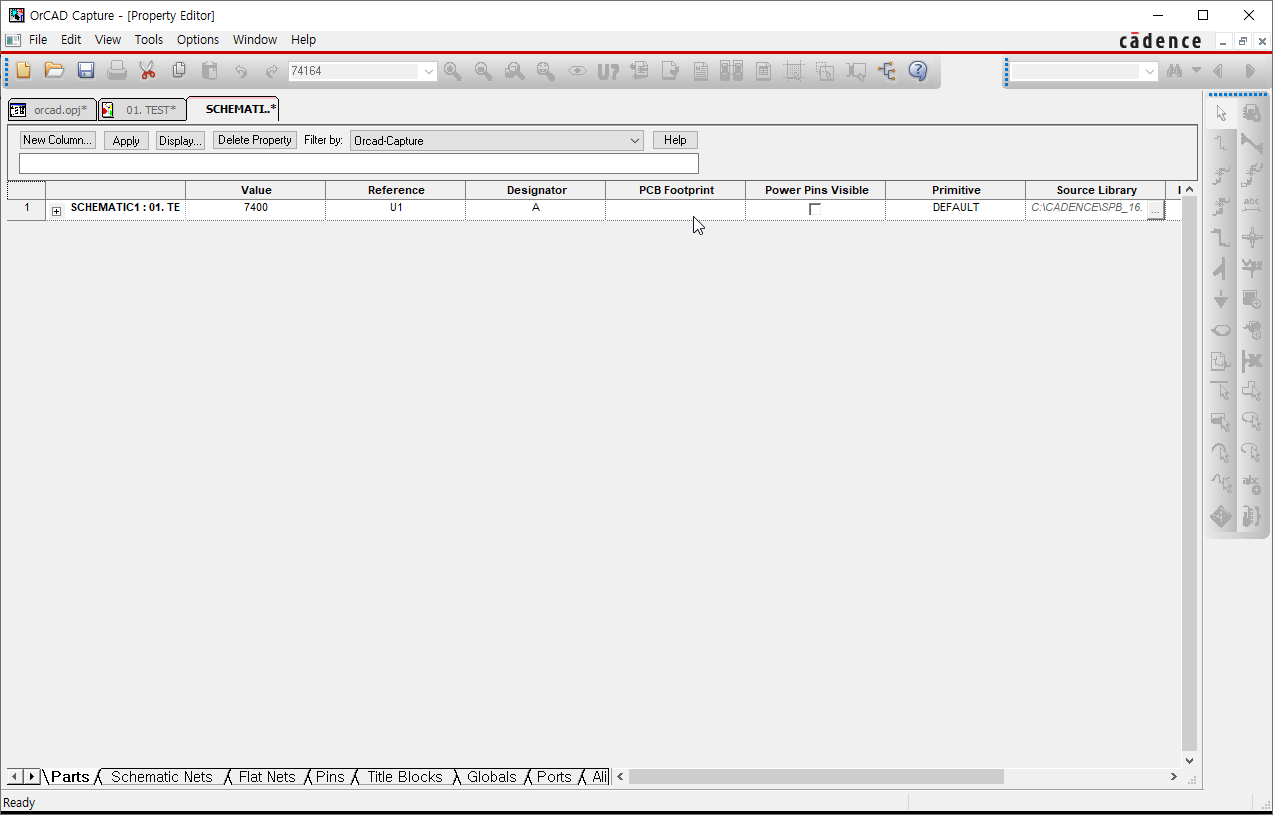
Task: Create a new document via toolbar icon
Action: [23, 71]
